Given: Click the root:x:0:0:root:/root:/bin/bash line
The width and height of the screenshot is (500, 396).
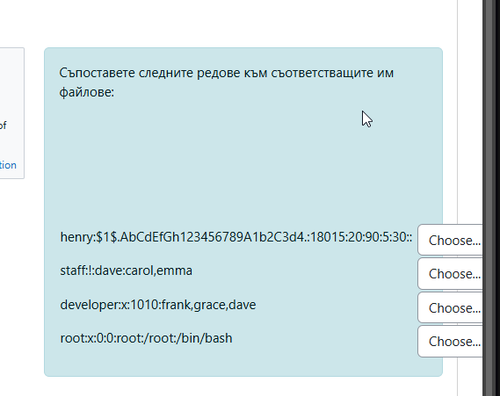Looking at the screenshot, I should coord(146,338).
